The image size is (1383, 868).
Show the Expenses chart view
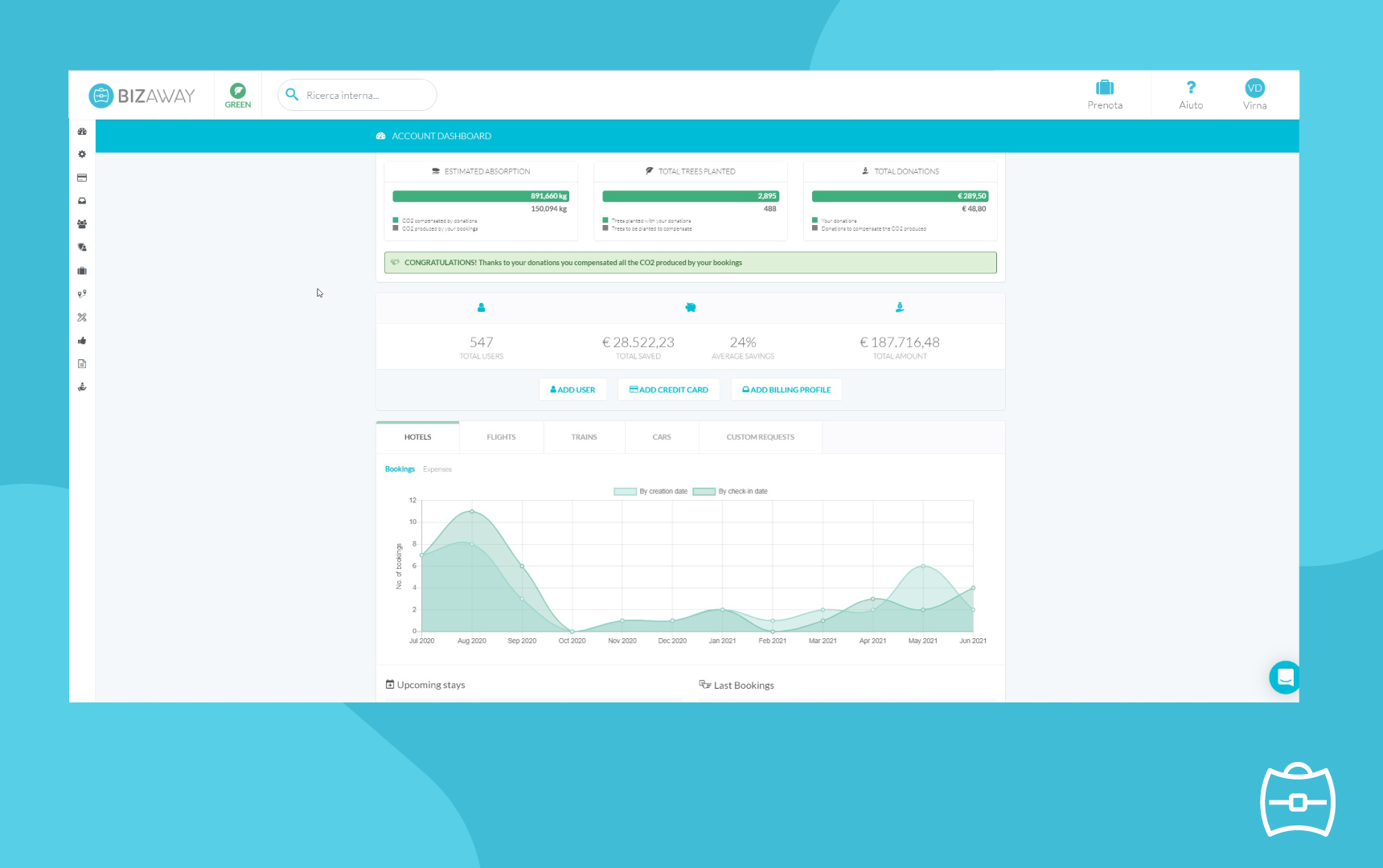437,469
